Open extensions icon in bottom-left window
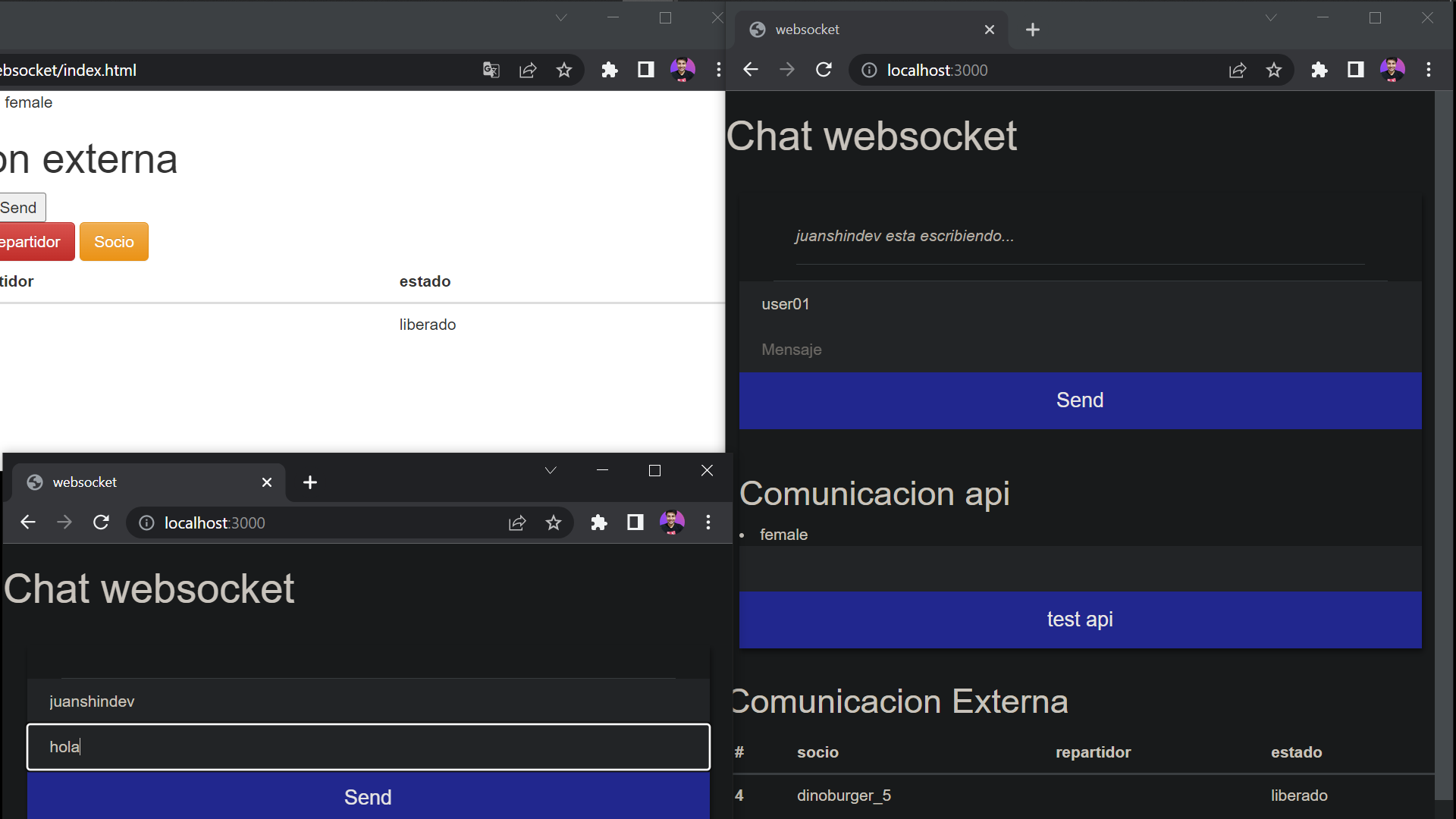Image resolution: width=1456 pixels, height=819 pixels. point(599,523)
